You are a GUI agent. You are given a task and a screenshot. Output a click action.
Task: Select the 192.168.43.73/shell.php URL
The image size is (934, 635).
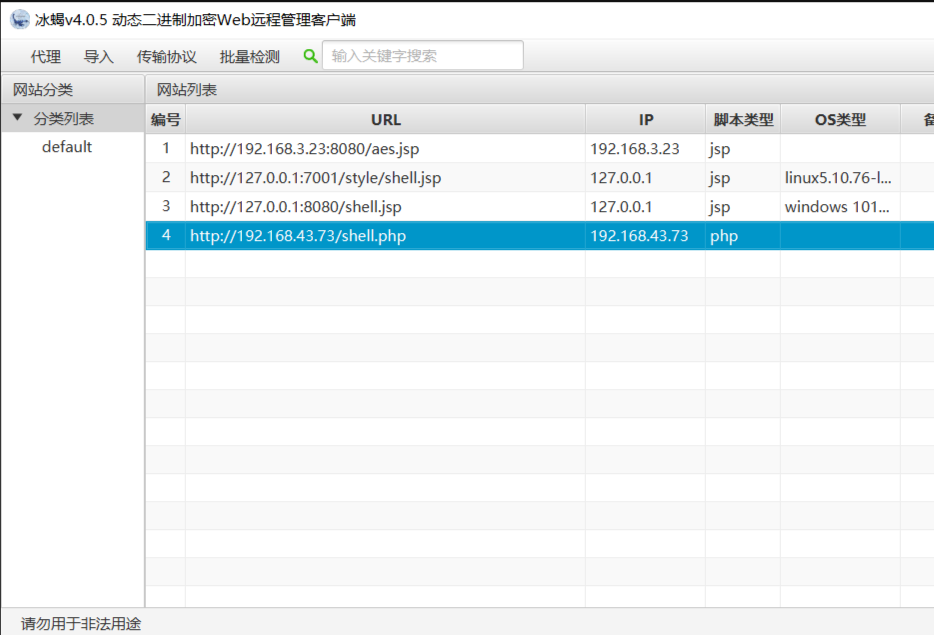coord(298,236)
